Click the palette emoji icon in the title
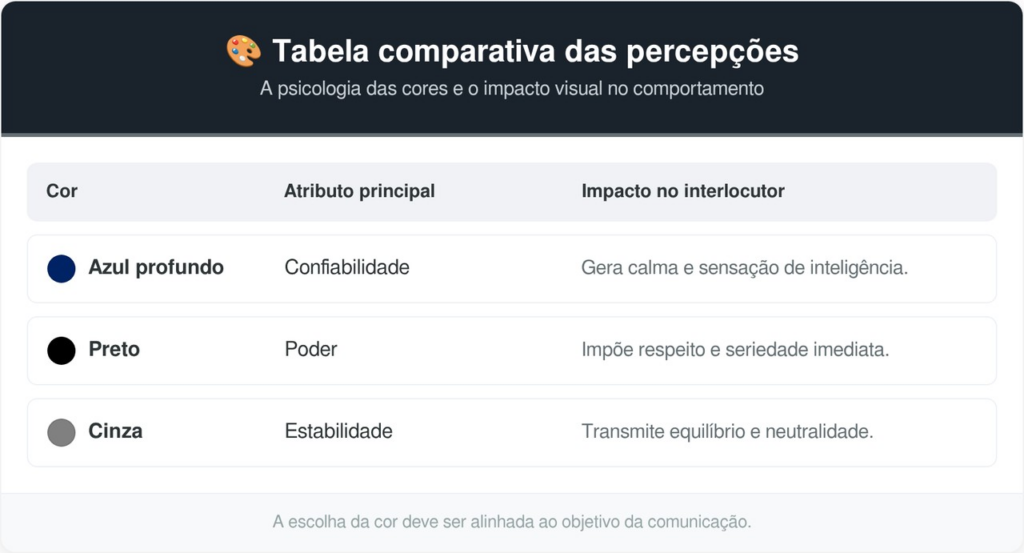The height and width of the screenshot is (553, 1024). 243,51
